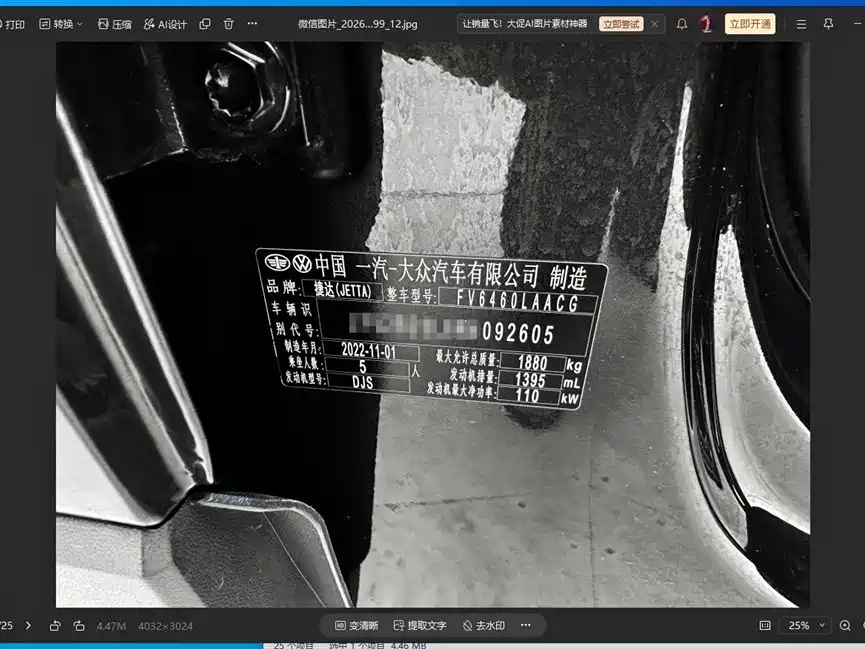Open the top toolbar more options menu
865x649 pixels.
pos(252,24)
